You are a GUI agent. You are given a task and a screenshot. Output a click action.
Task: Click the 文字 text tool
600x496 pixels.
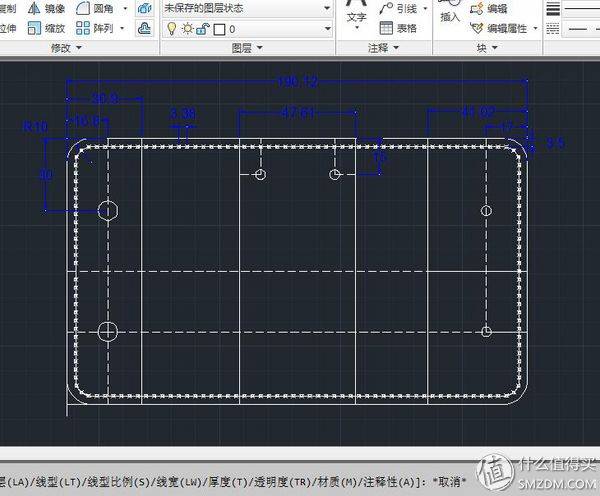tap(356, 12)
